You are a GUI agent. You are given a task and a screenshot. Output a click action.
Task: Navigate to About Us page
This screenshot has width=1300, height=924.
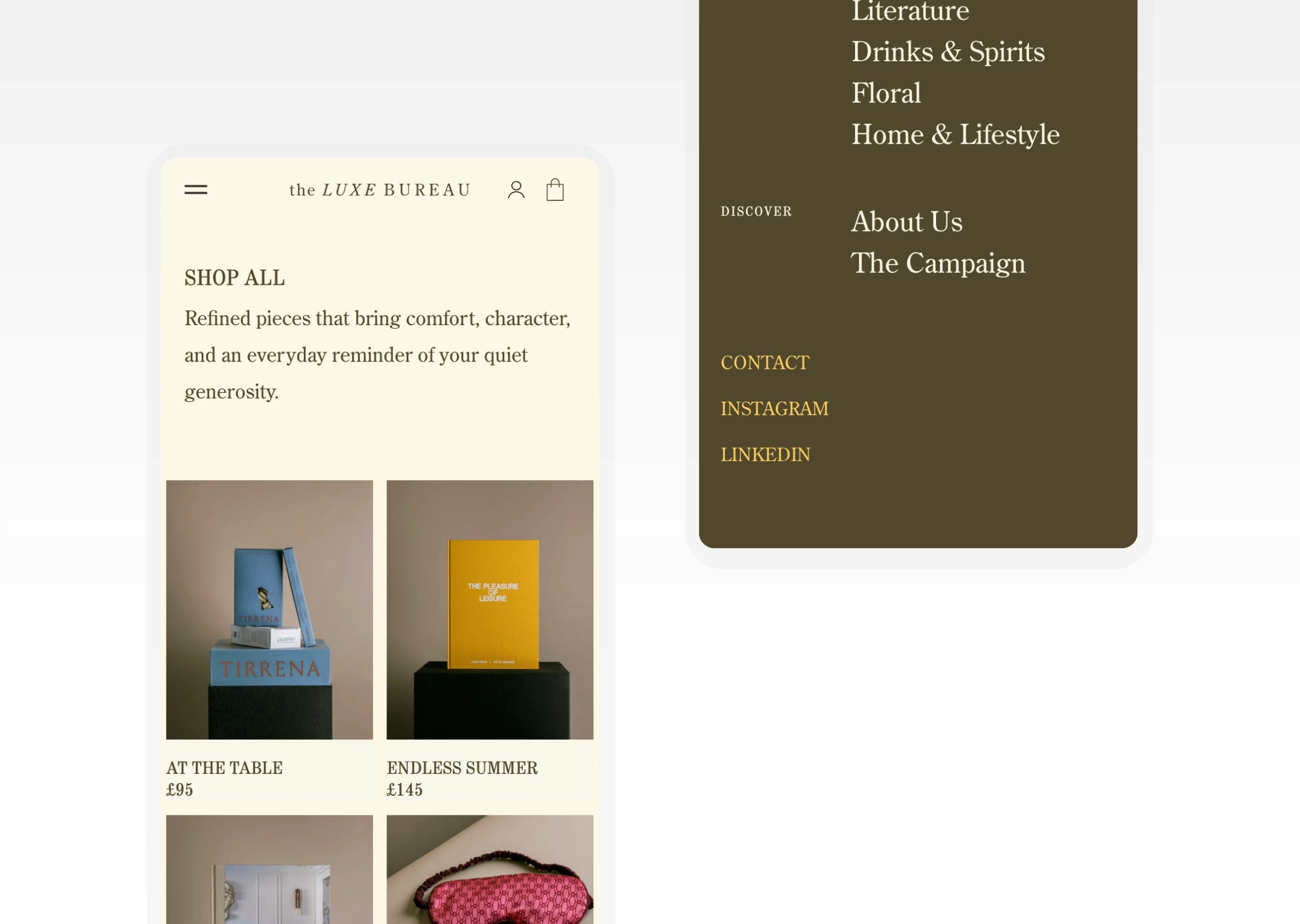[907, 222]
